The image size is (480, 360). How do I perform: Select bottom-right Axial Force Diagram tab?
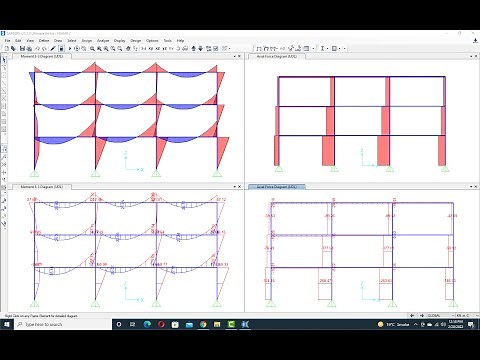[x=276, y=187]
